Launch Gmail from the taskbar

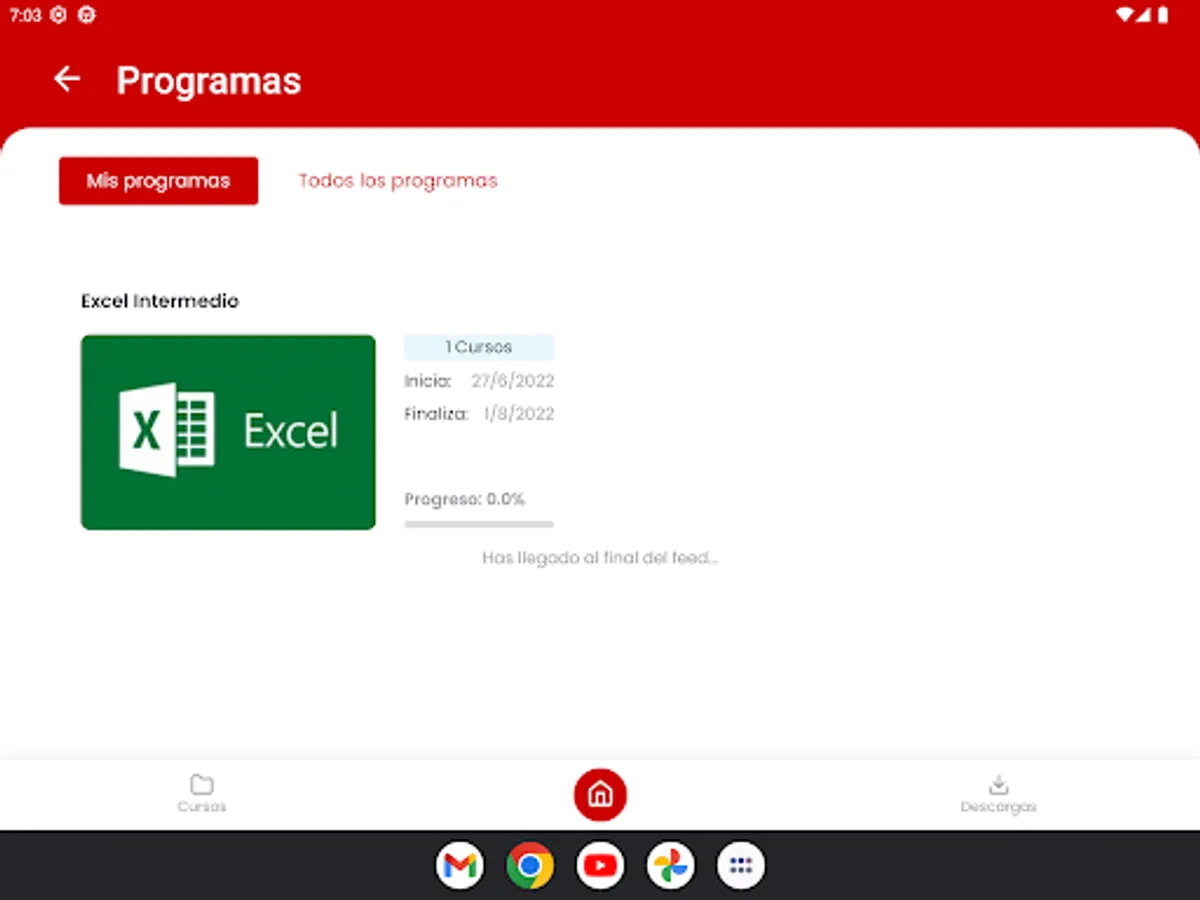(x=460, y=865)
